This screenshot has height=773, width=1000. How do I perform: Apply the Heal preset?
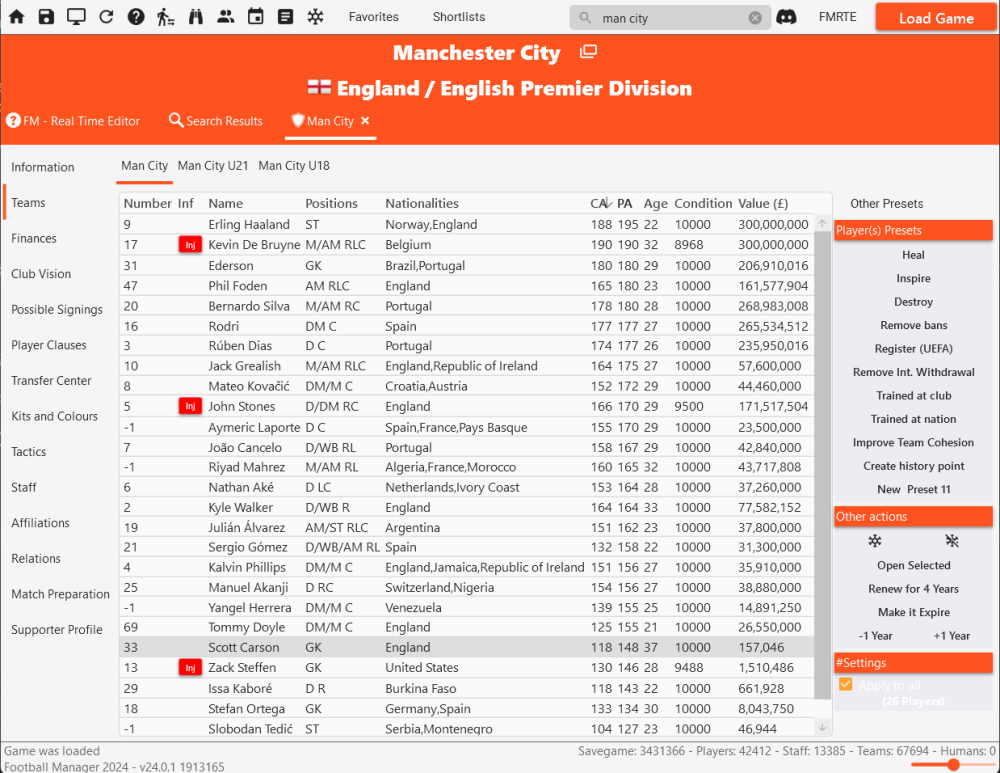913,255
